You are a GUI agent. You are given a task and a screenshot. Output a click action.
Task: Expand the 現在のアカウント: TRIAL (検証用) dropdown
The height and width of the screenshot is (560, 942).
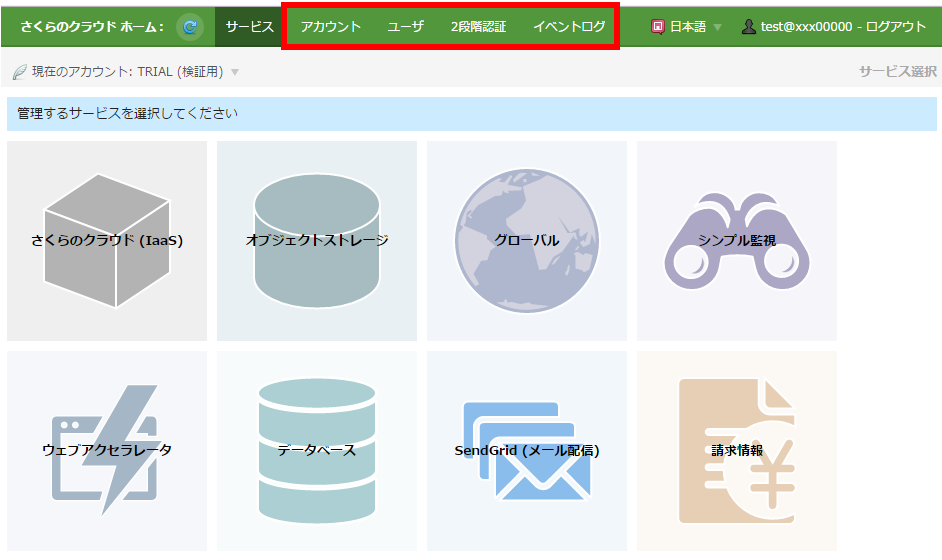pyautogui.click(x=235, y=72)
